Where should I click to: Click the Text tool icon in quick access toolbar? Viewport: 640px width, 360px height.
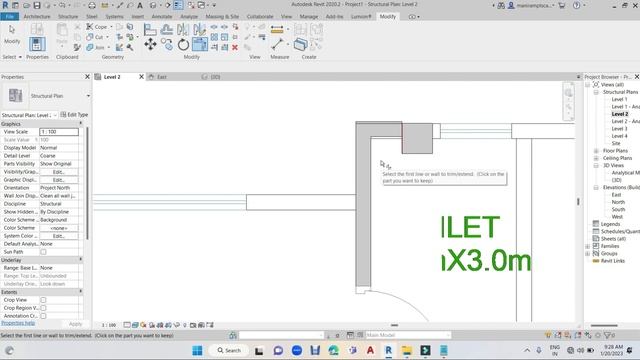coord(140,5)
